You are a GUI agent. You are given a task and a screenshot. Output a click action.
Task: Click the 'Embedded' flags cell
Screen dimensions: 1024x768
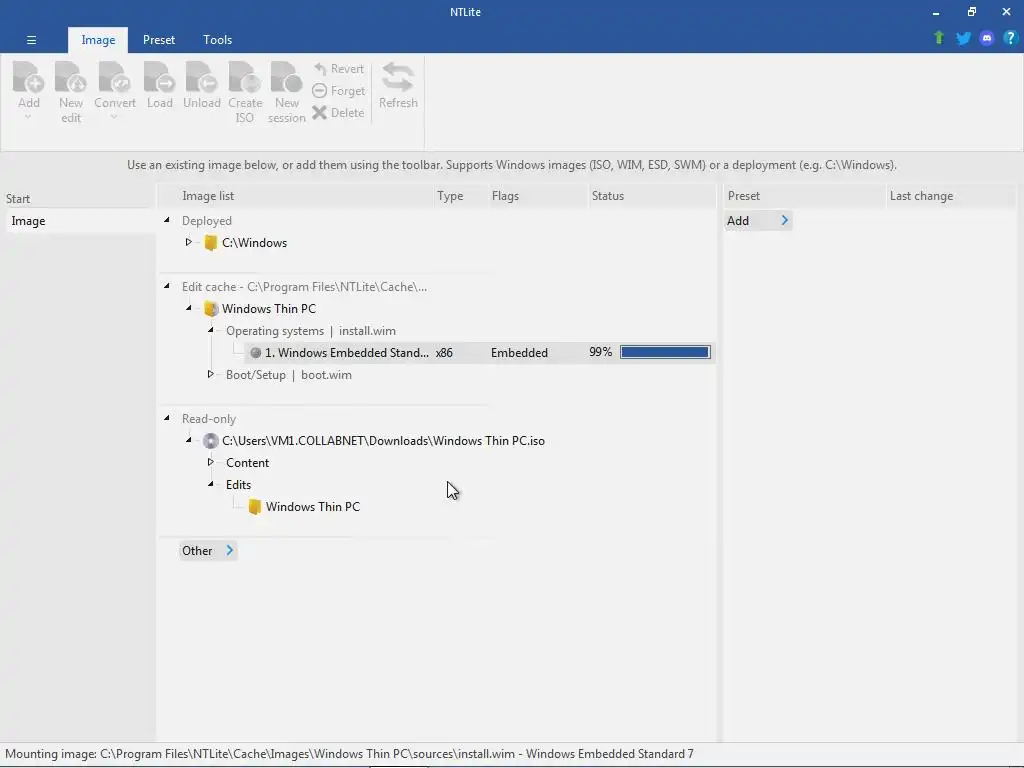tap(519, 353)
